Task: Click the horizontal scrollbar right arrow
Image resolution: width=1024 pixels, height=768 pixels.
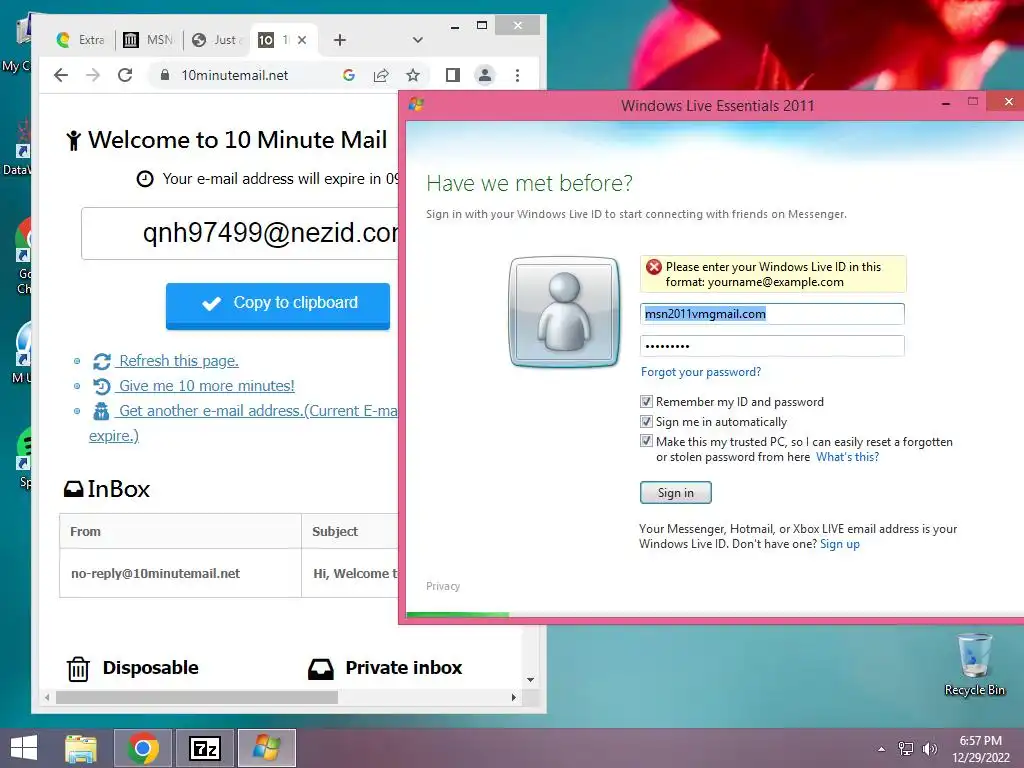Action: click(x=513, y=697)
